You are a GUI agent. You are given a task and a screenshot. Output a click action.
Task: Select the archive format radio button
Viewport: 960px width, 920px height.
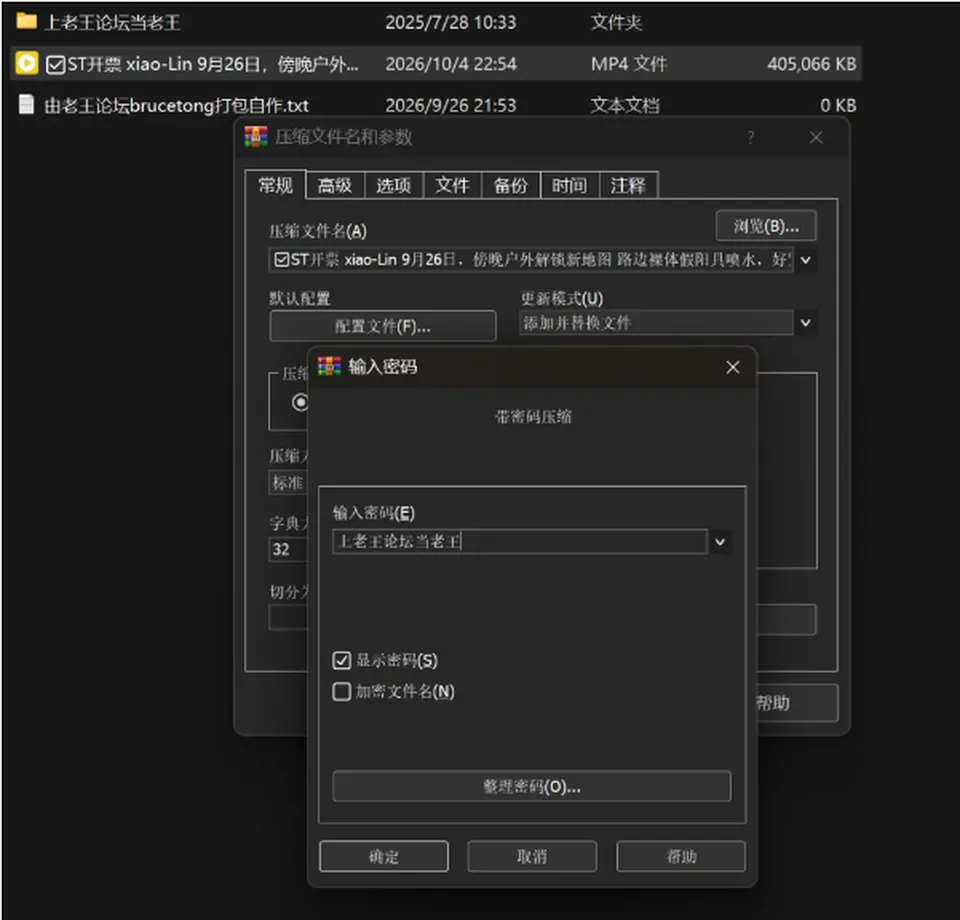(x=301, y=402)
